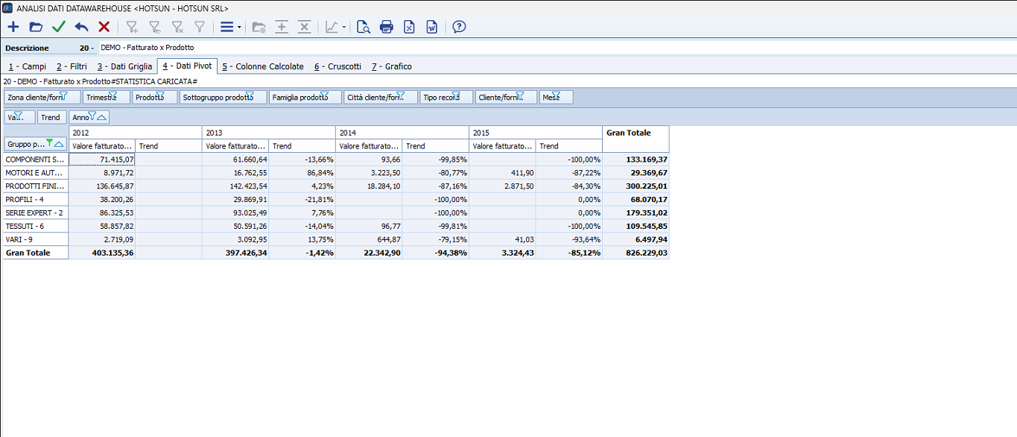
Task: Click the red X delete icon
Action: (103, 27)
